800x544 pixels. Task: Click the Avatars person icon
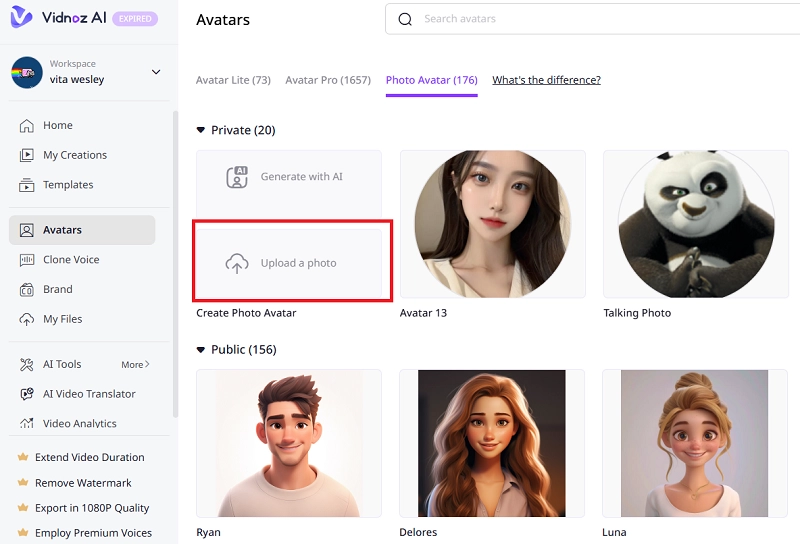(27, 230)
